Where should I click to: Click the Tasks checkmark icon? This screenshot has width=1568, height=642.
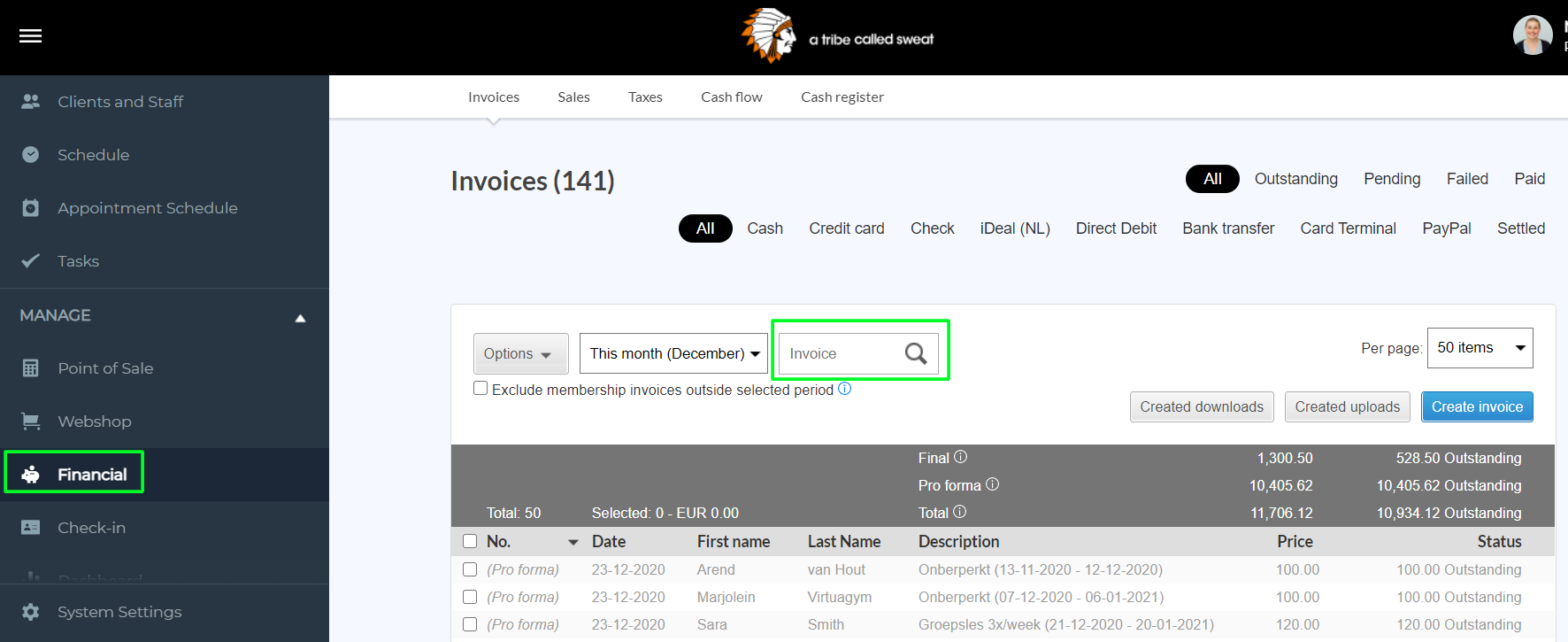tap(31, 261)
